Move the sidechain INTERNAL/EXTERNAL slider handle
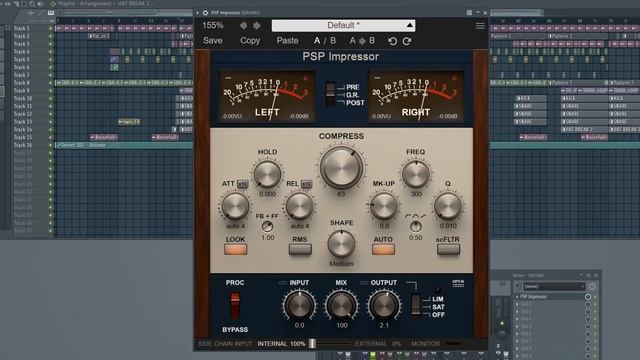This screenshot has width=640, height=360. (x=312, y=344)
